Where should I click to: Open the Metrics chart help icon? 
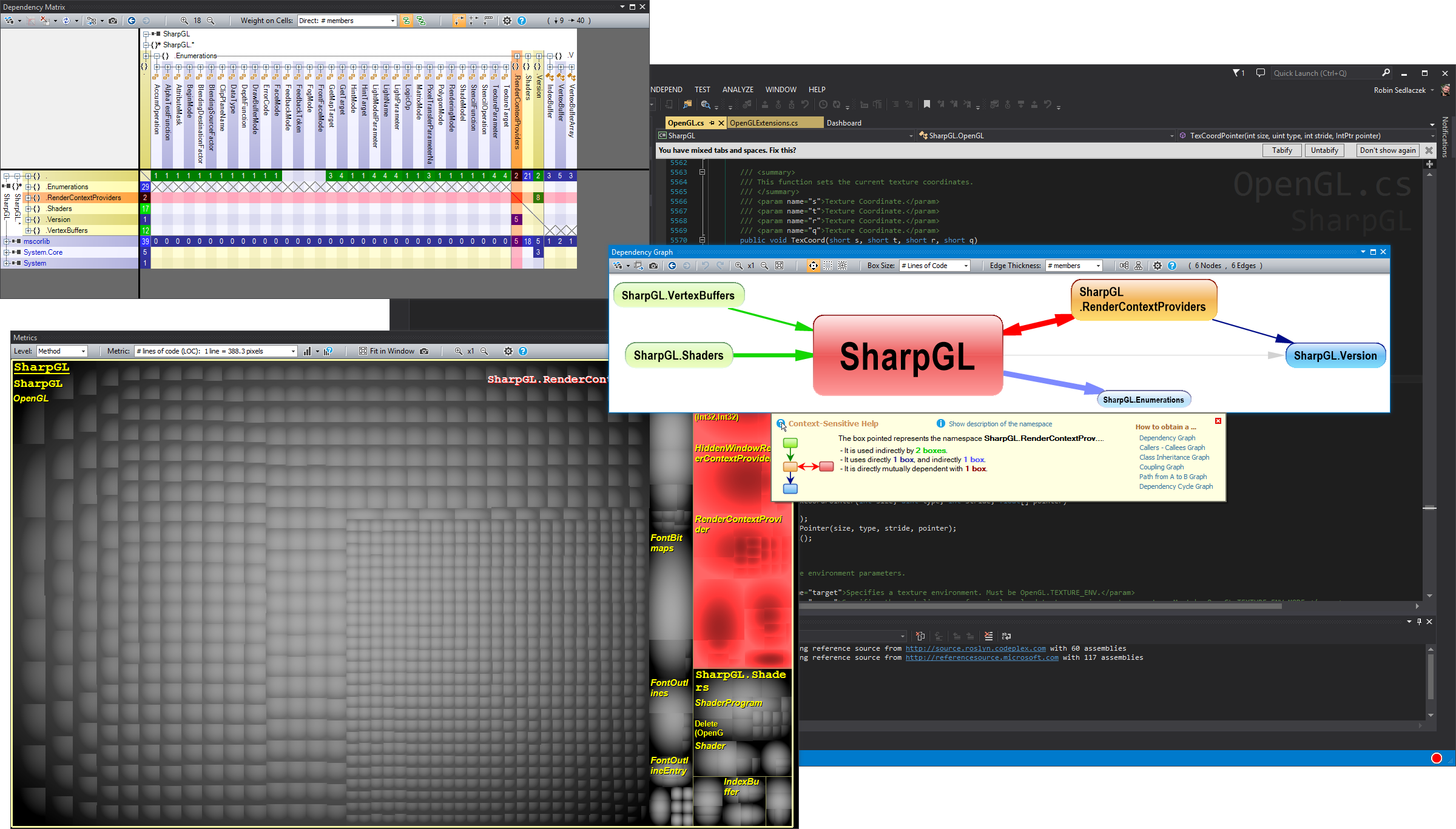[328, 351]
